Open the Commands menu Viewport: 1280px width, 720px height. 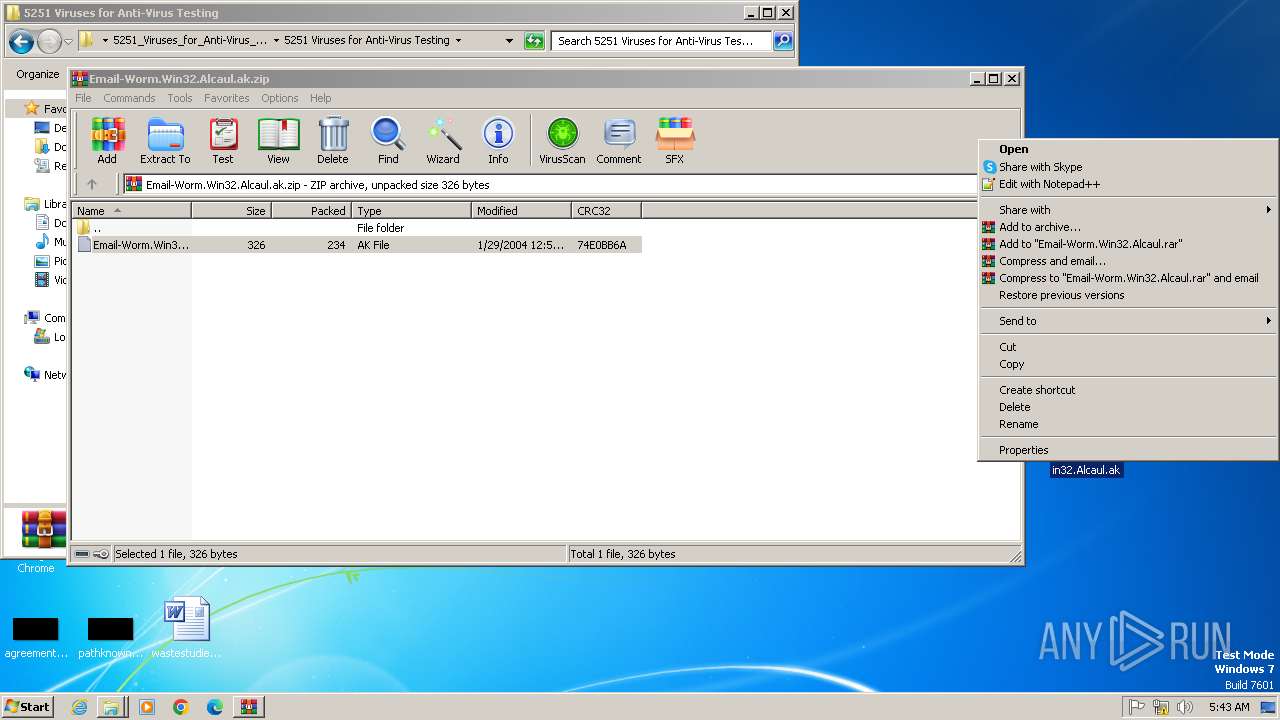[129, 98]
